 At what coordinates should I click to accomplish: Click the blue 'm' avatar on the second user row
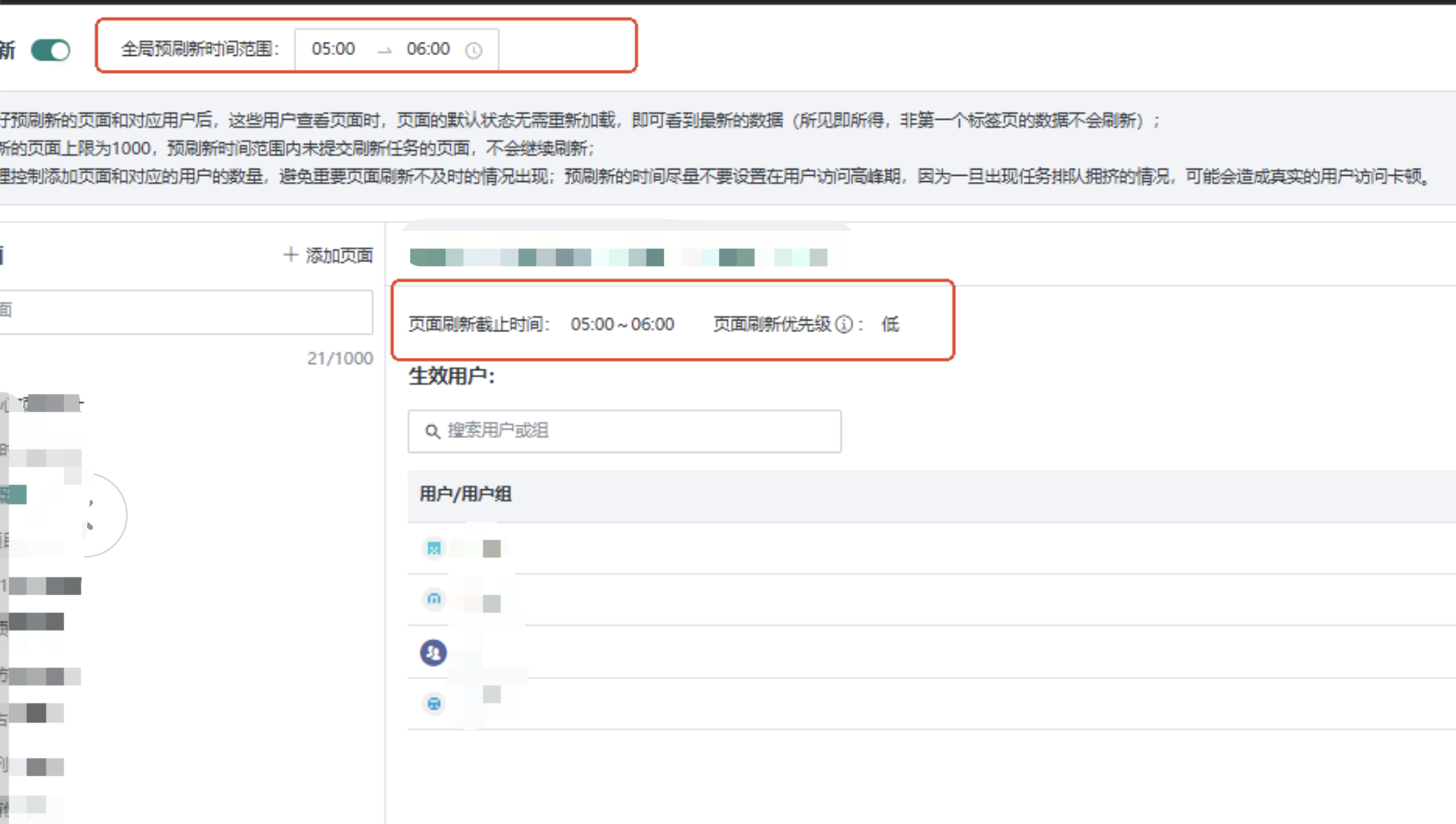point(433,600)
